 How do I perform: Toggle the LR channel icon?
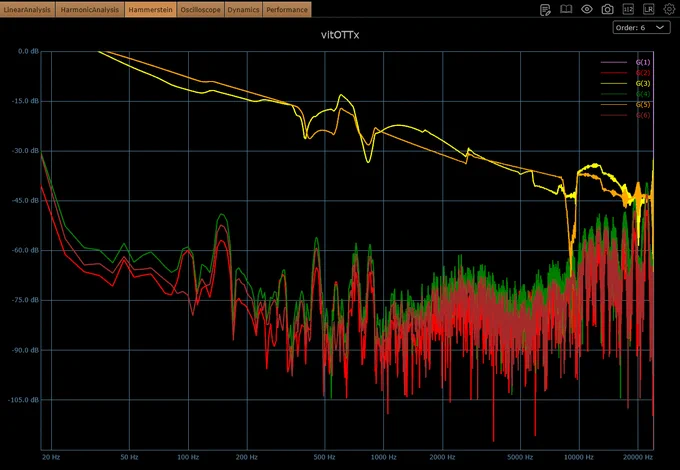point(648,9)
